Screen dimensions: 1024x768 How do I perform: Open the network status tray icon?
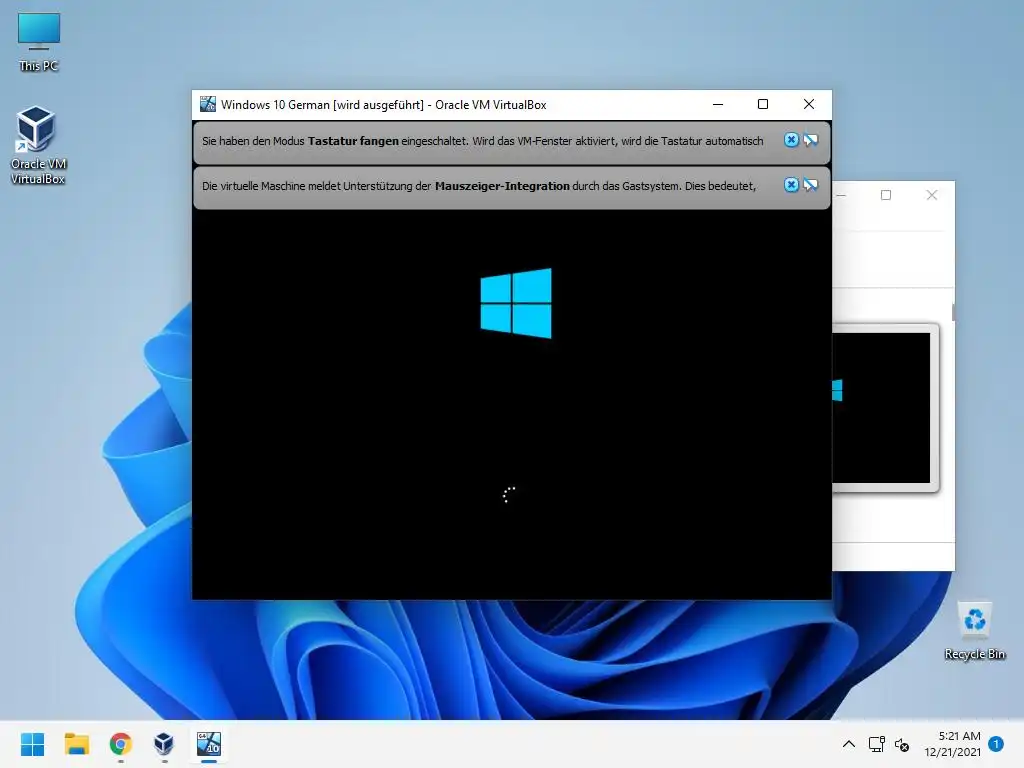click(876, 744)
